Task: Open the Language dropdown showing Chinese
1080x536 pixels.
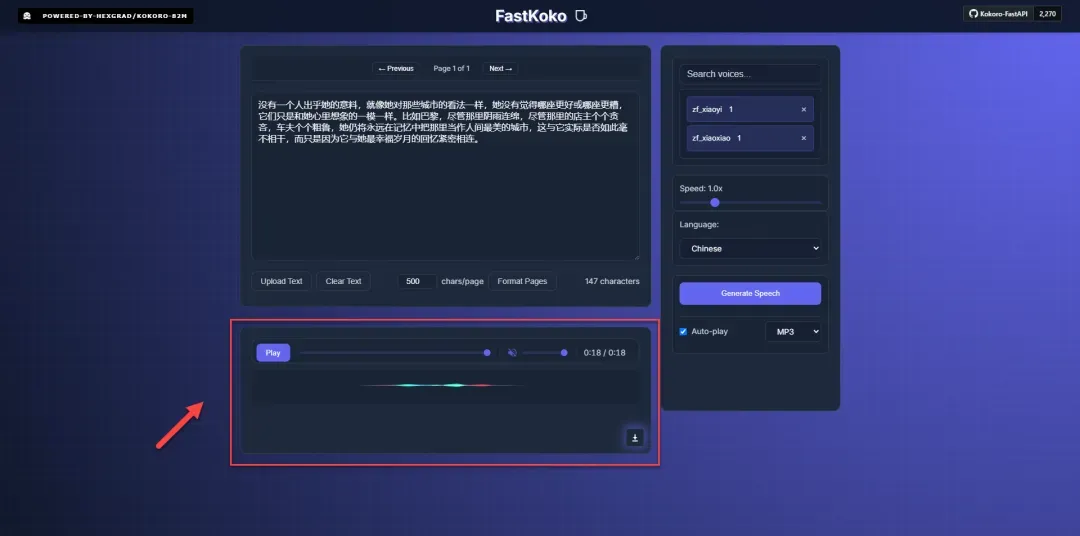Action: click(x=750, y=248)
